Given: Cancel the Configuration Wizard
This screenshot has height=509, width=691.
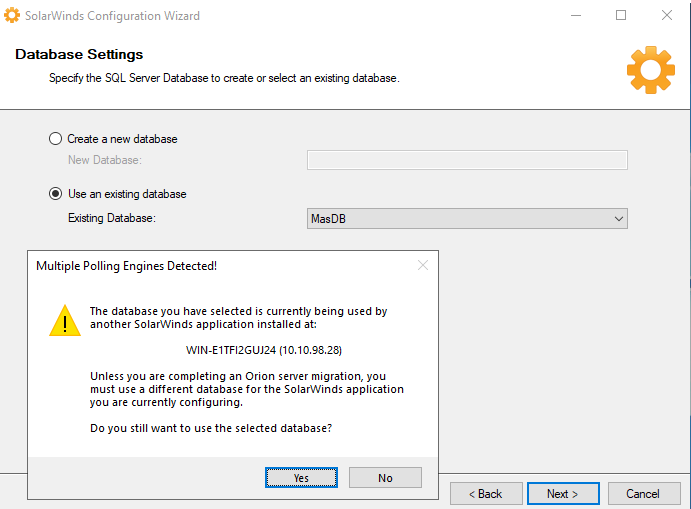Looking at the screenshot, I should (x=644, y=494).
